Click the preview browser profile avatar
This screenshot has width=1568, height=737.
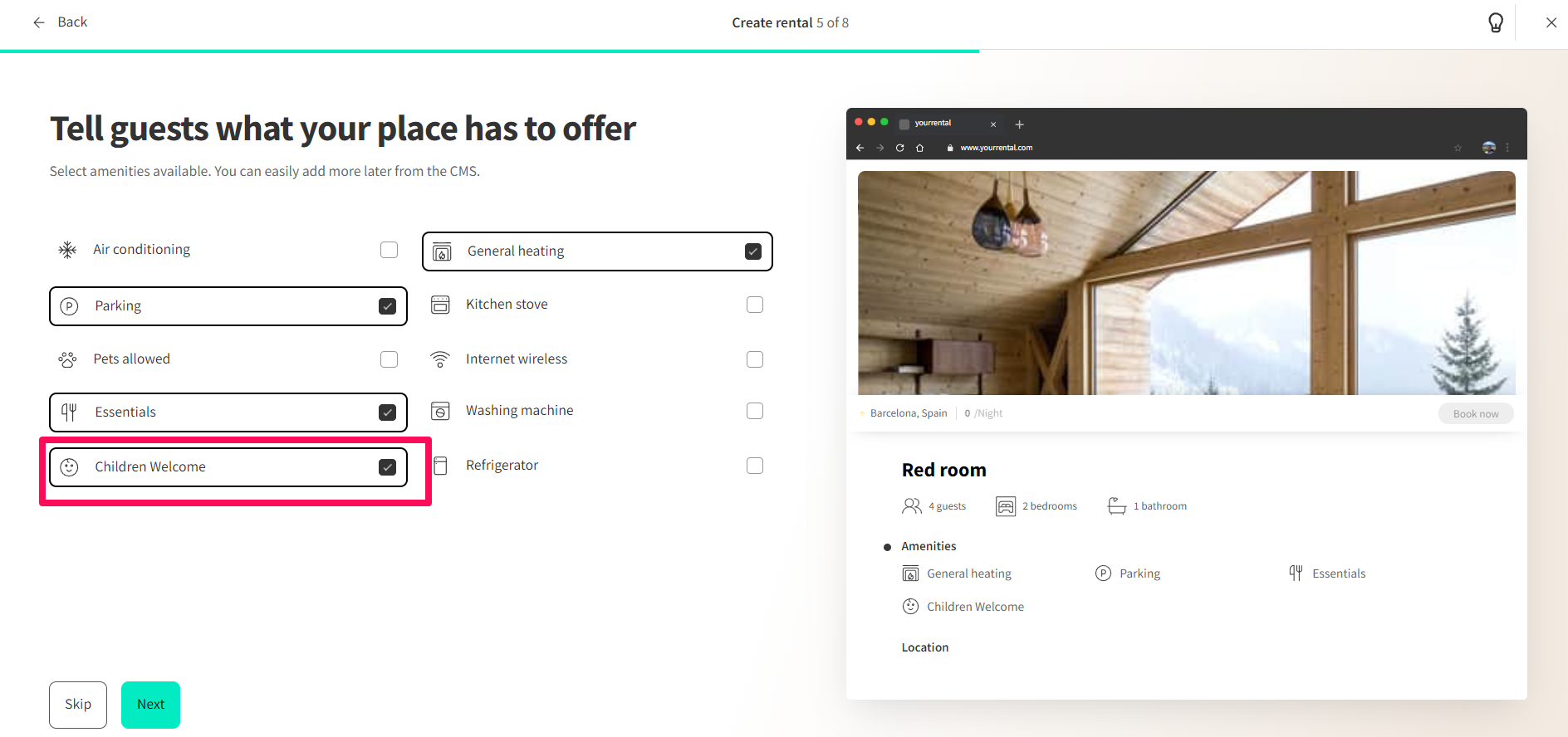click(1489, 148)
